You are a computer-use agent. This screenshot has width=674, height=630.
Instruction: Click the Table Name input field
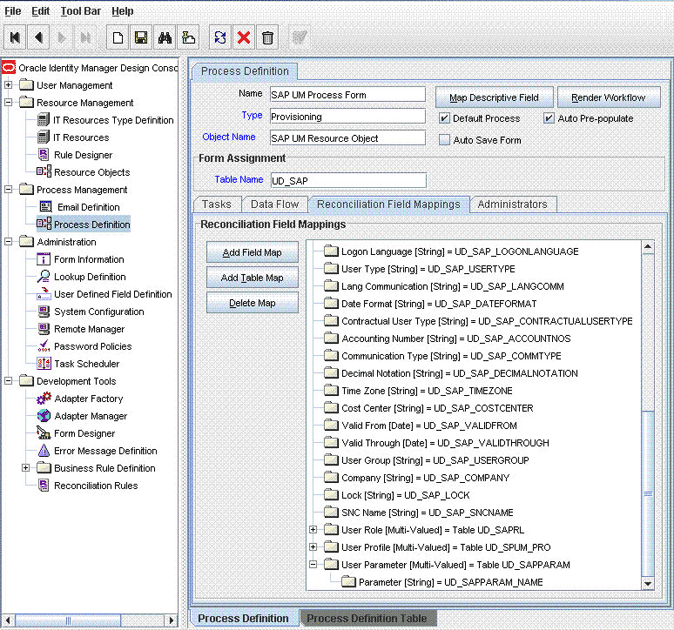(348, 180)
